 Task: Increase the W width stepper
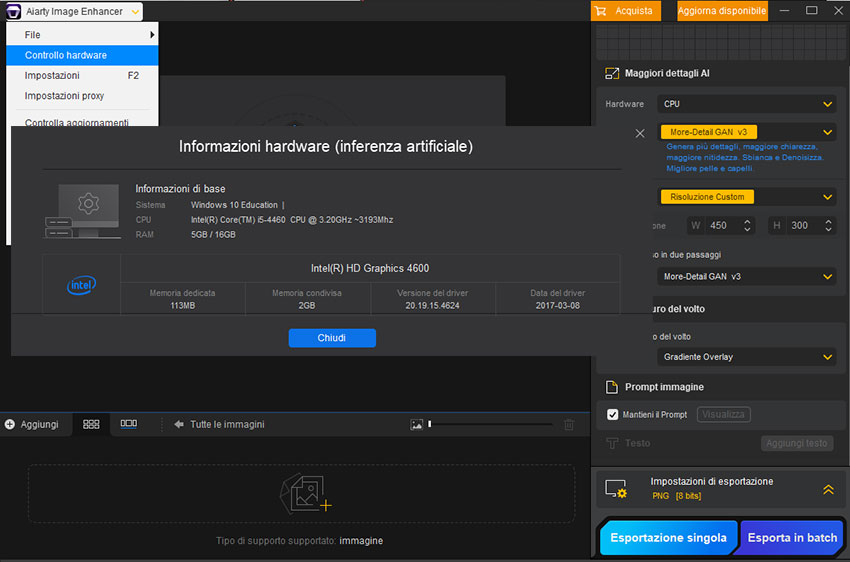point(747,221)
